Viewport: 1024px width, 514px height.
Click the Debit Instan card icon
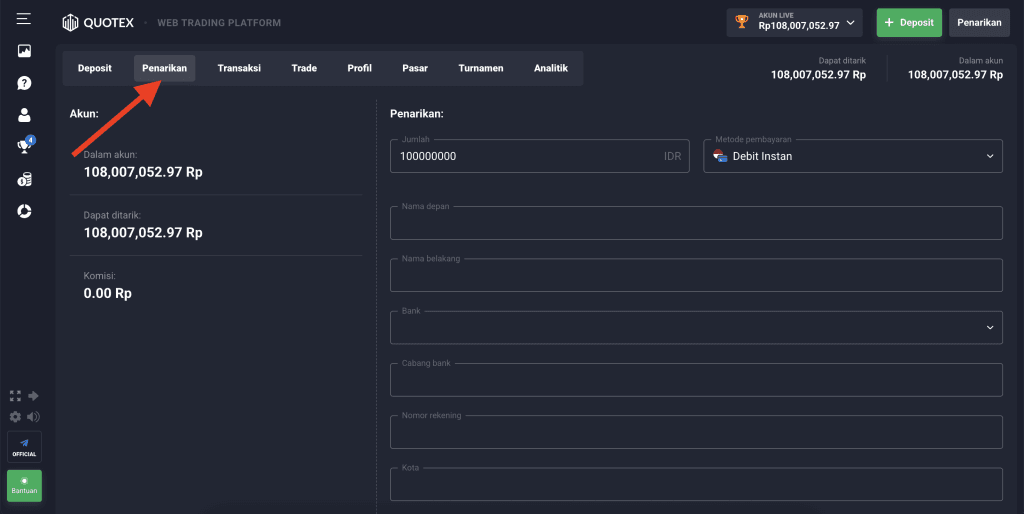click(x=720, y=156)
